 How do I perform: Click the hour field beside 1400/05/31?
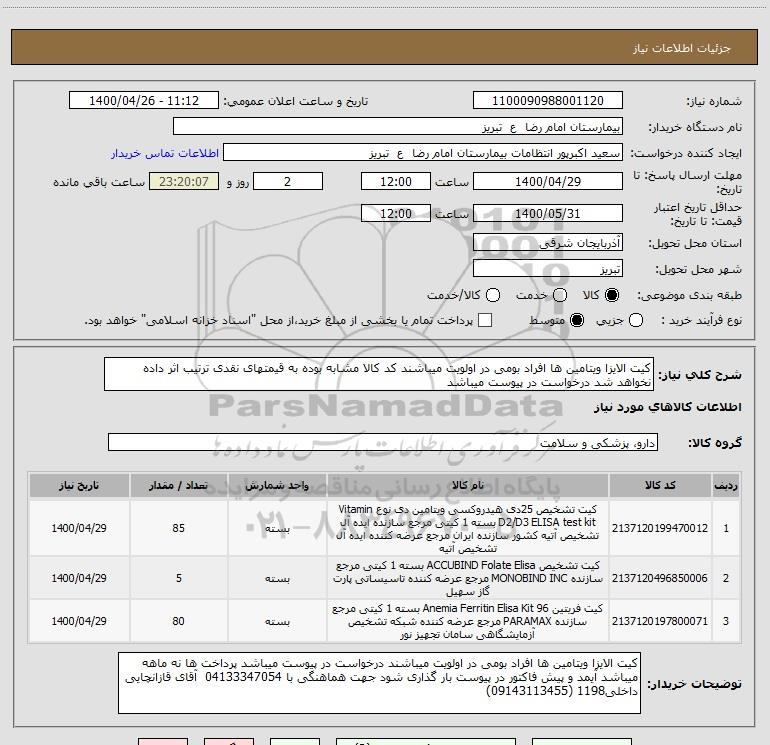point(396,213)
